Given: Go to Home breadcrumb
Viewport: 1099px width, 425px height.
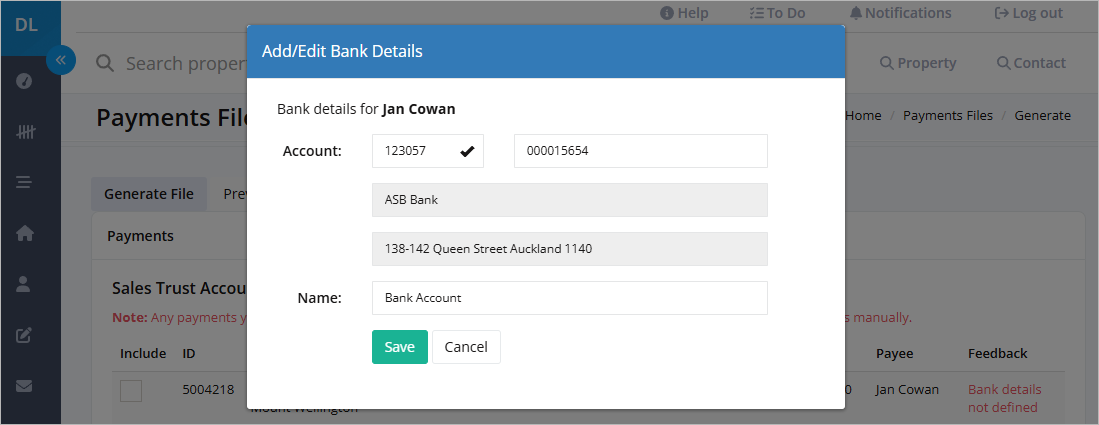Looking at the screenshot, I should click(x=864, y=116).
